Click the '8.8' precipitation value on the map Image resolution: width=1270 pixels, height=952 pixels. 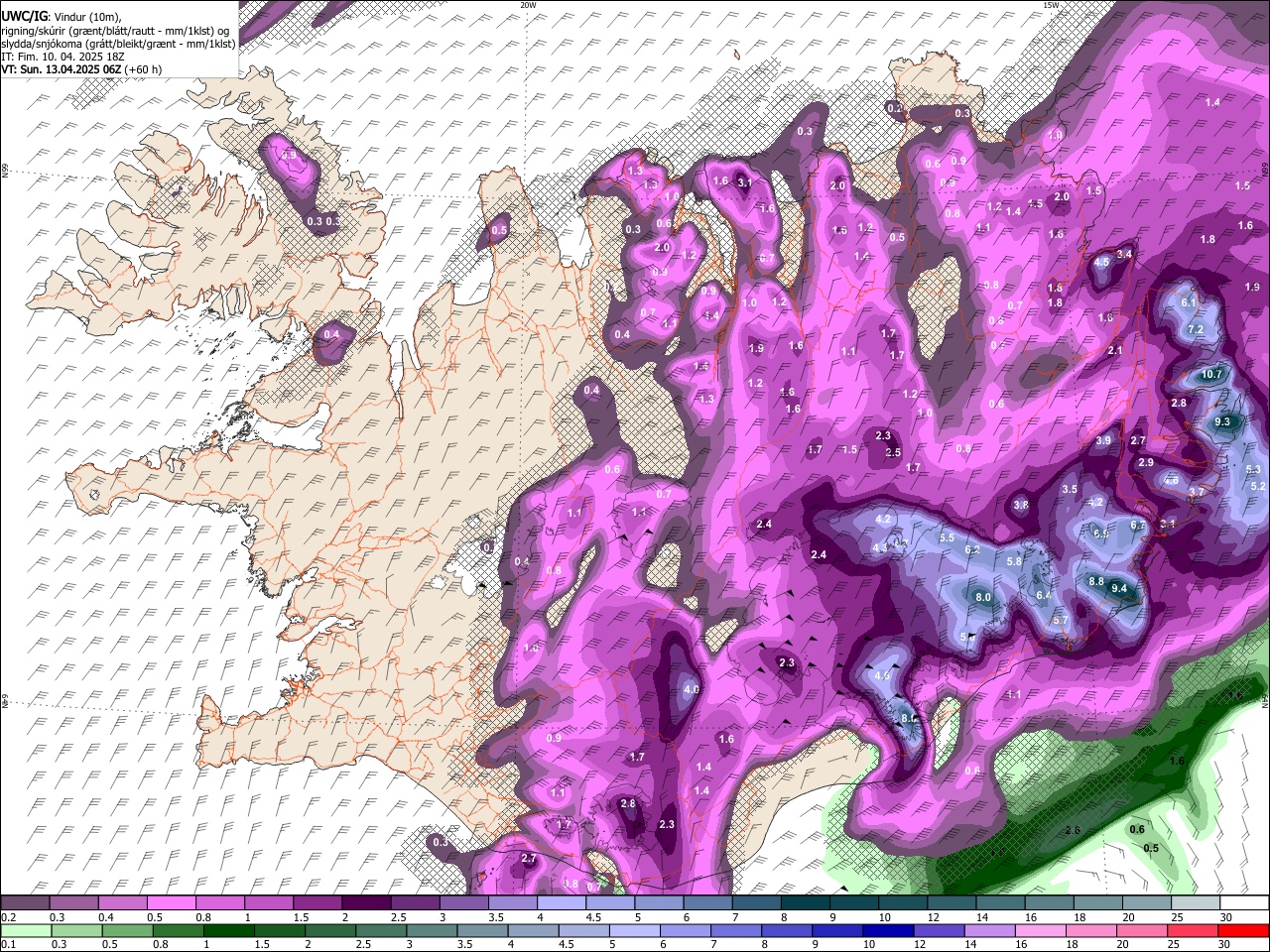click(1096, 581)
